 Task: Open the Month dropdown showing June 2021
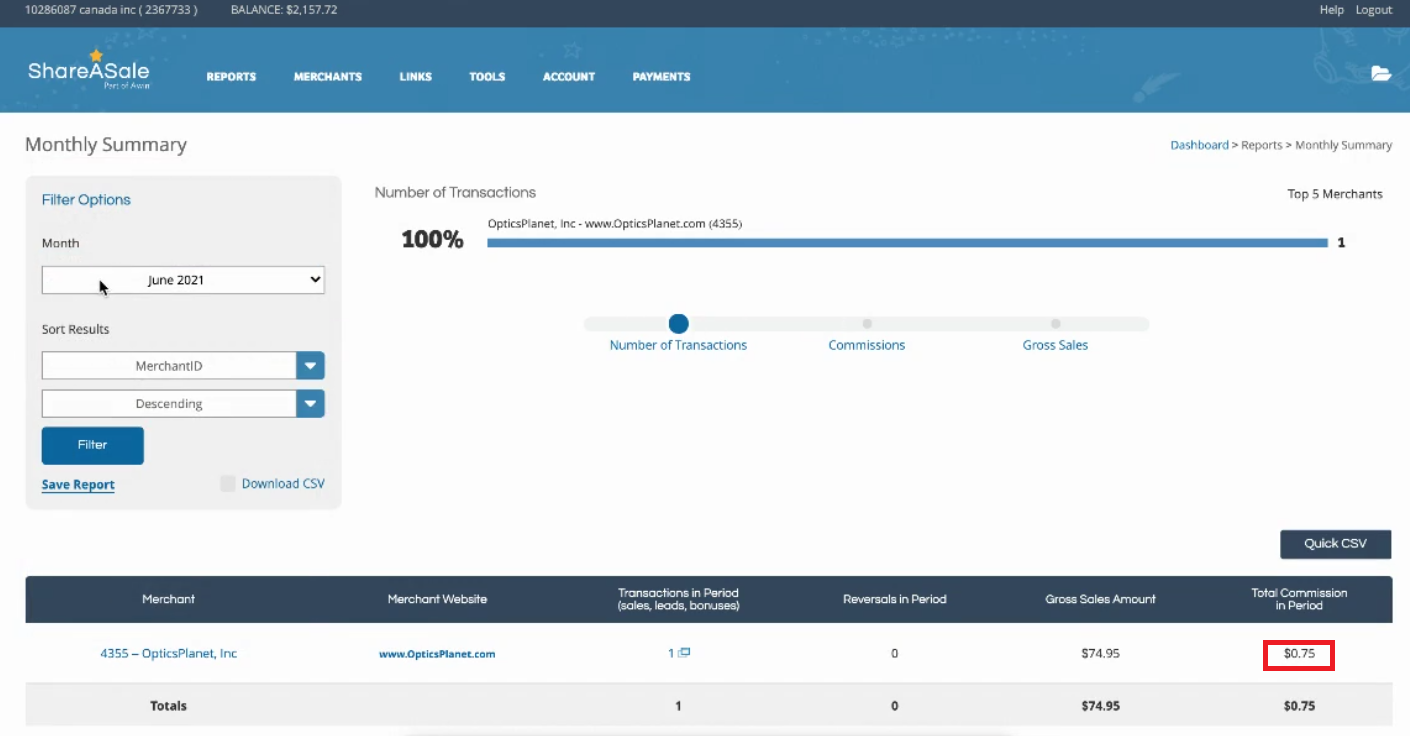[183, 280]
